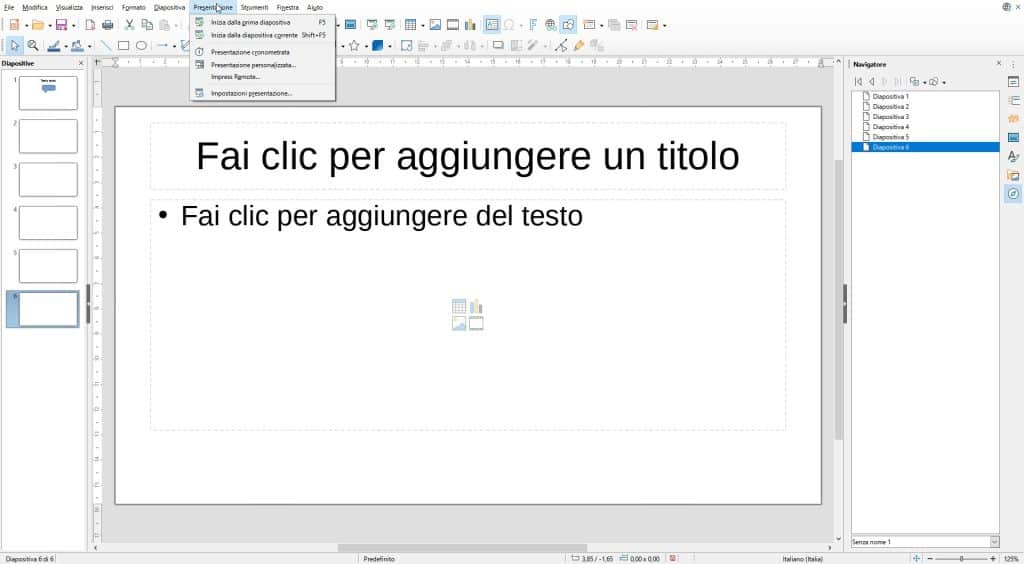Screen dimensions: 1024x564
Task: Select slide 2 thumbnail in Diapositive panel
Action: tap(48, 136)
